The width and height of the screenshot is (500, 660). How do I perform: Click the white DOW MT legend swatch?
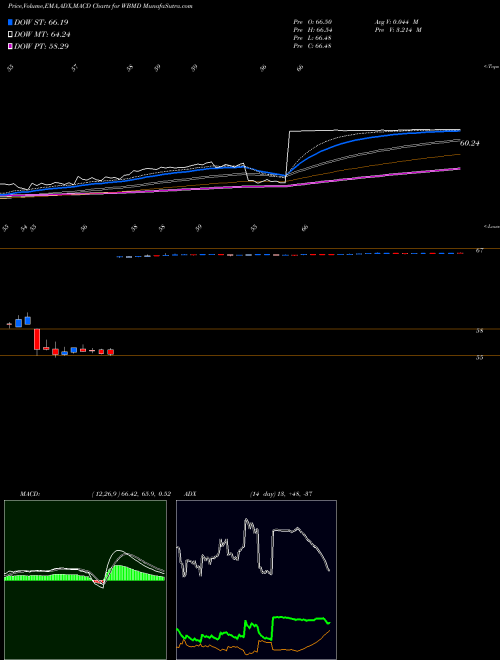10,35
